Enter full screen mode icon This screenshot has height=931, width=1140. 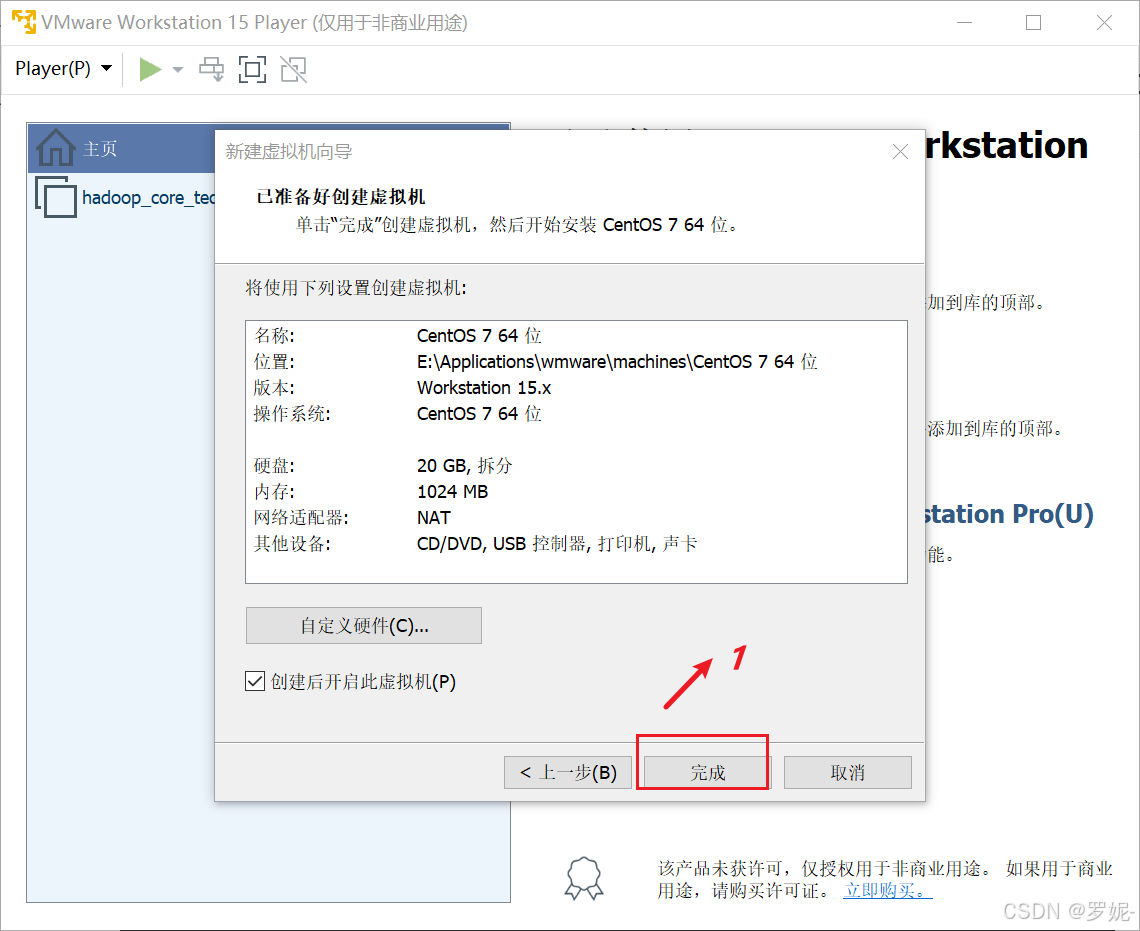click(252, 70)
